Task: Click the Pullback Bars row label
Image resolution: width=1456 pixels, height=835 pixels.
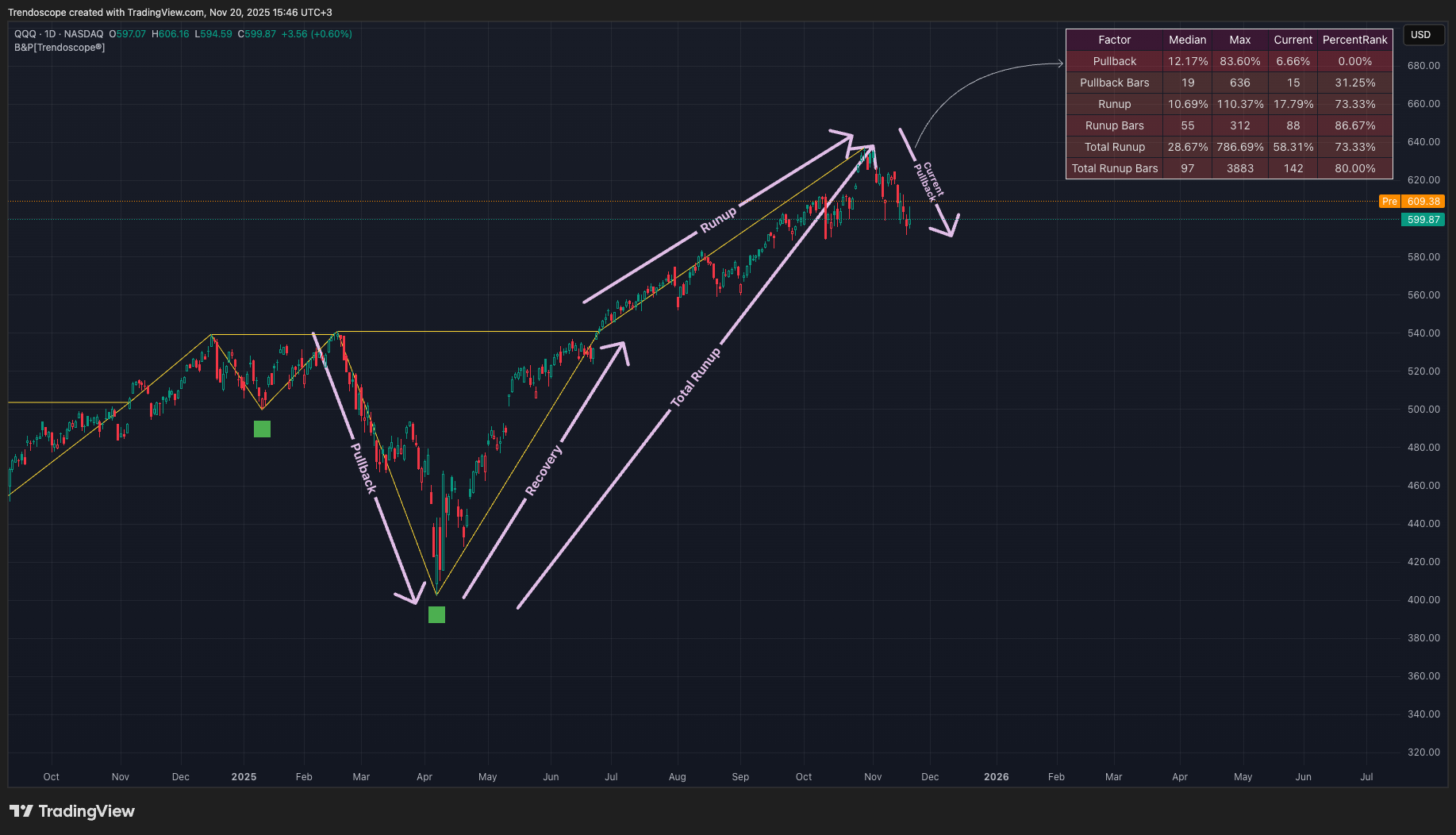Action: coord(1114,83)
